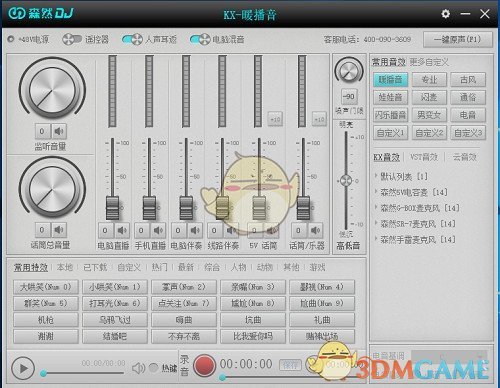Open the 人物 effects tab
This screenshot has width=500, height=388.
click(239, 267)
